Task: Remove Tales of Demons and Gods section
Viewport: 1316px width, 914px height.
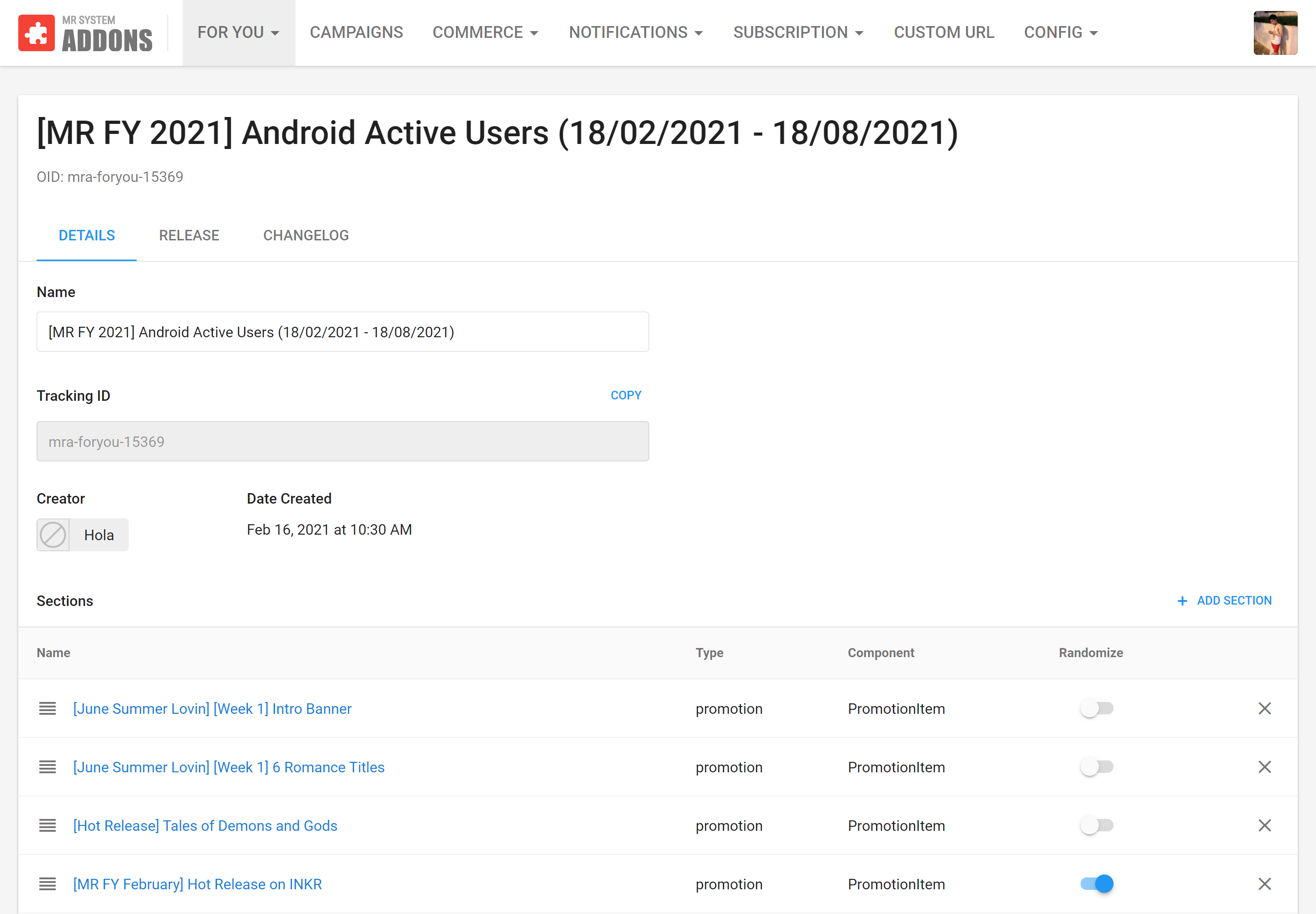Action: click(1264, 825)
